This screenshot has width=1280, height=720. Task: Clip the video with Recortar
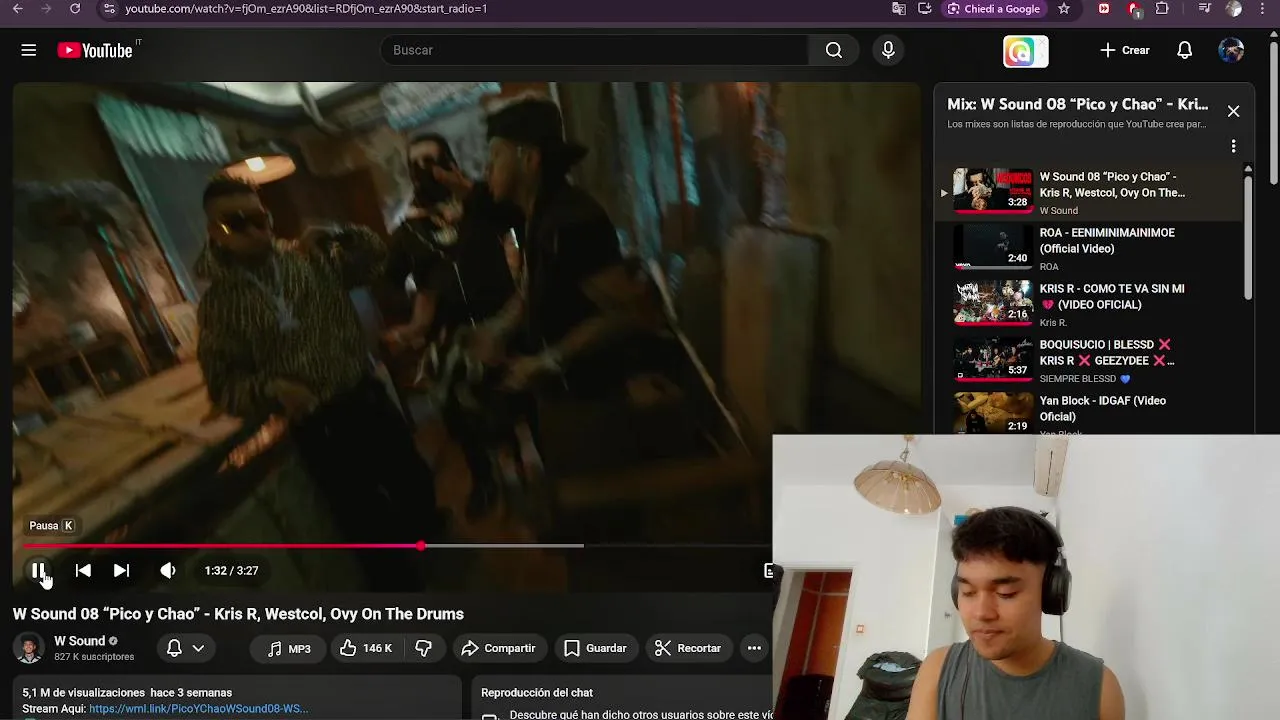[x=687, y=648]
